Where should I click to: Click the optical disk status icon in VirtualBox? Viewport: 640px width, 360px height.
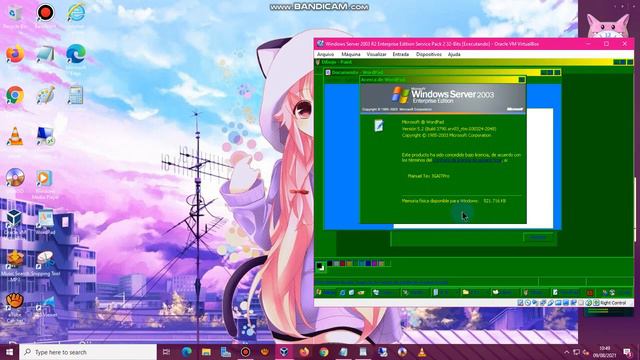528,303
